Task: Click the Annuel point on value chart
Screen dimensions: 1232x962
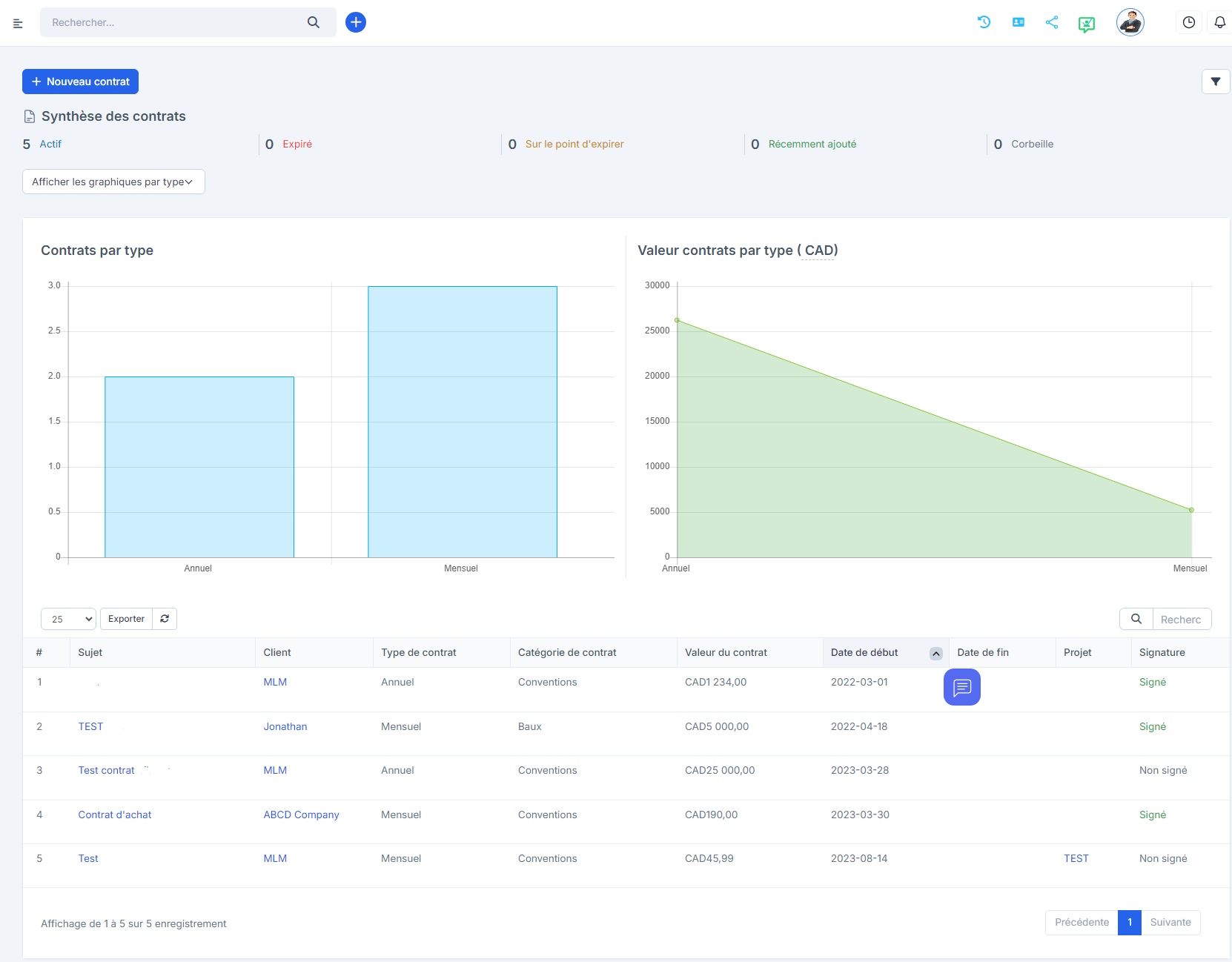Action: click(x=677, y=320)
